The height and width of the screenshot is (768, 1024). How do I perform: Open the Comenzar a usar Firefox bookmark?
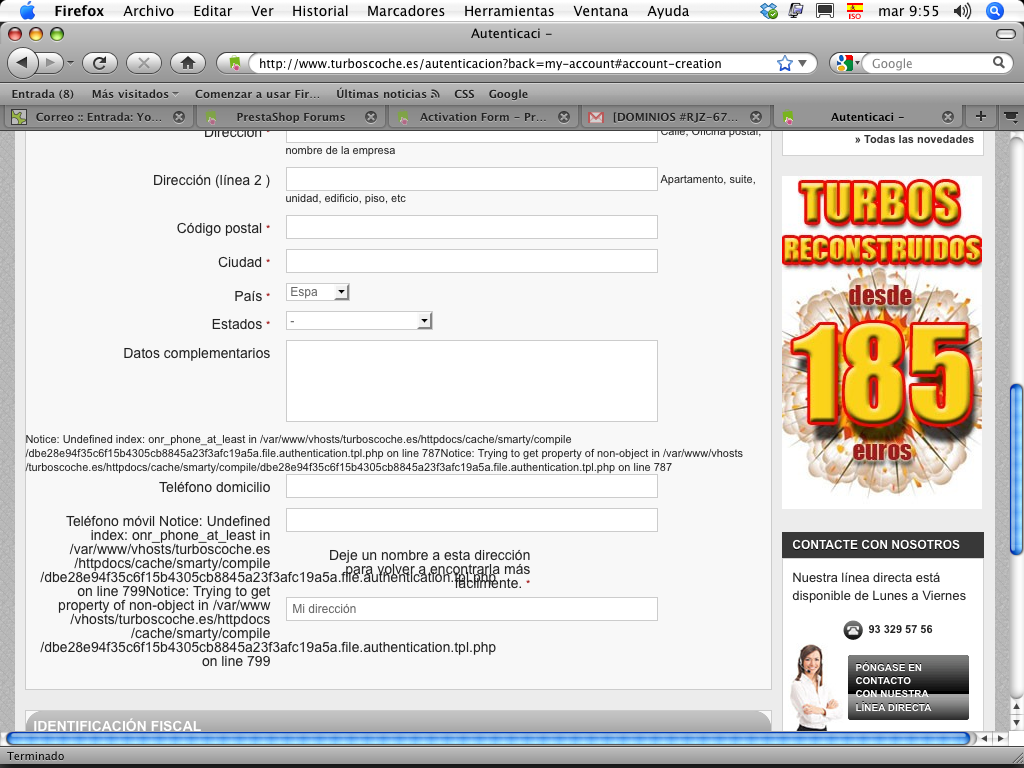[x=257, y=94]
